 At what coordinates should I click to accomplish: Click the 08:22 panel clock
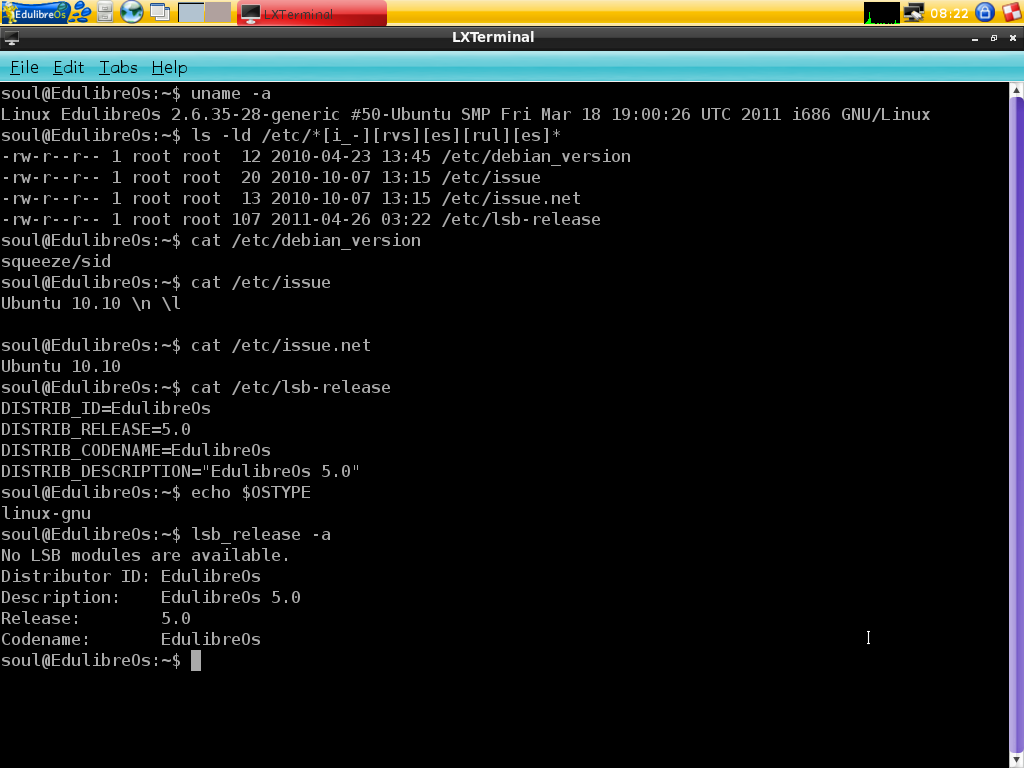click(x=949, y=13)
